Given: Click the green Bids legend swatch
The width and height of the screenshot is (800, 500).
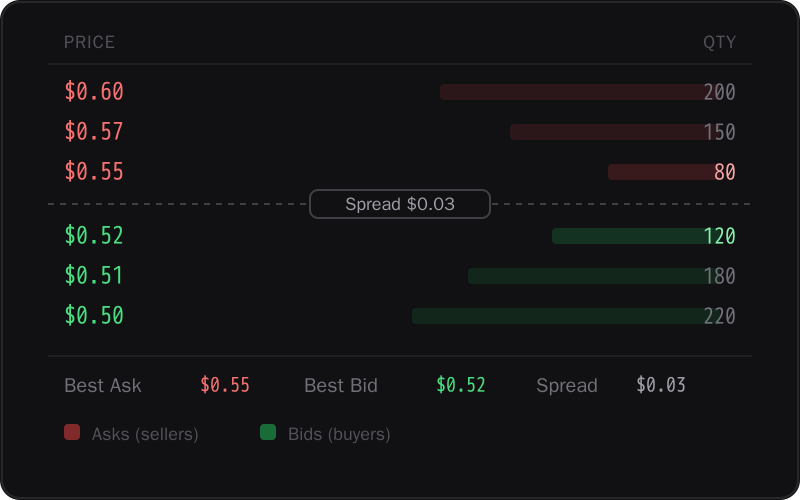Looking at the screenshot, I should [268, 432].
